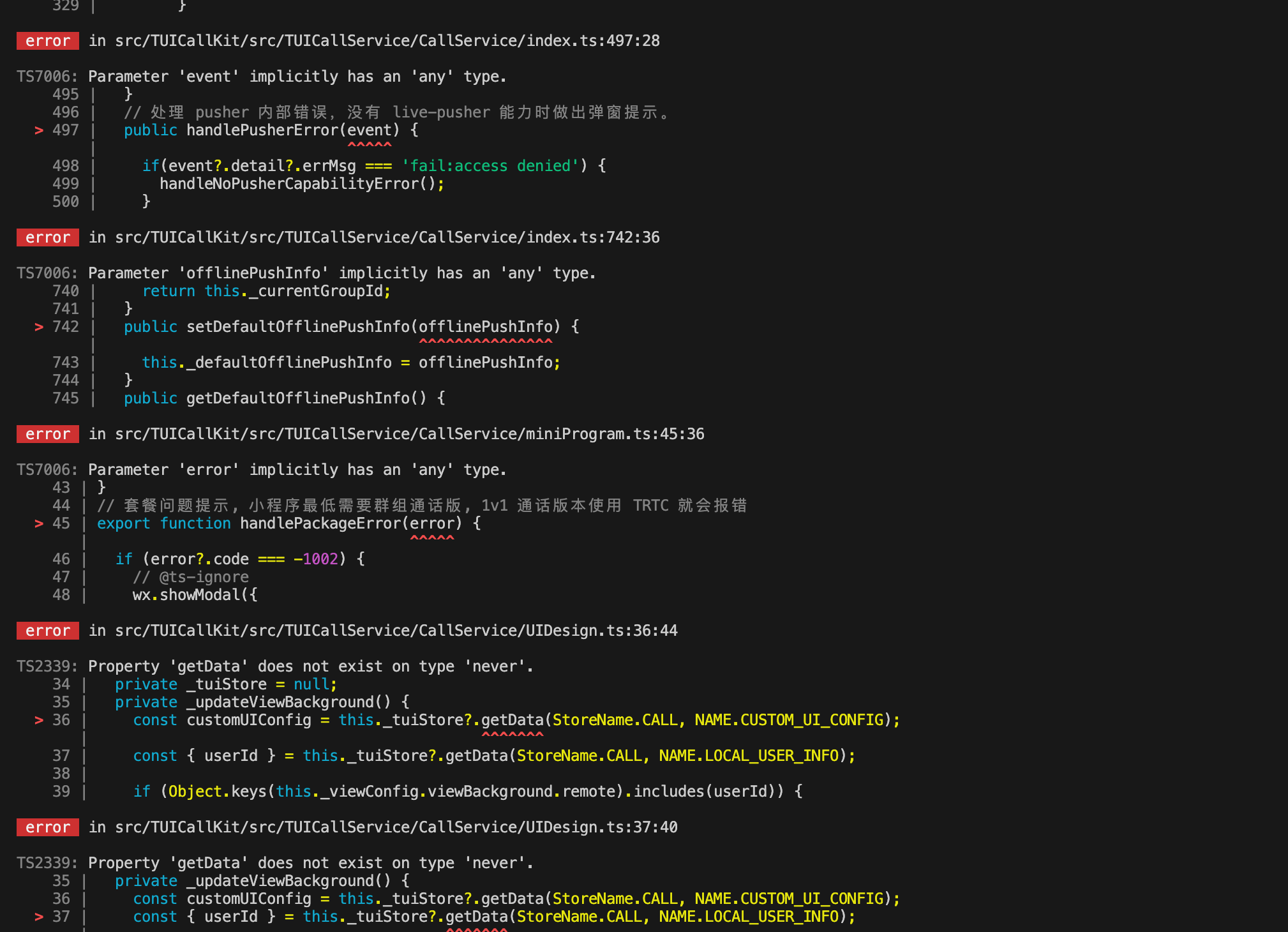Open the miniProgram.ts:45:36 file path link
This screenshot has height=932, width=1288.
(409, 434)
